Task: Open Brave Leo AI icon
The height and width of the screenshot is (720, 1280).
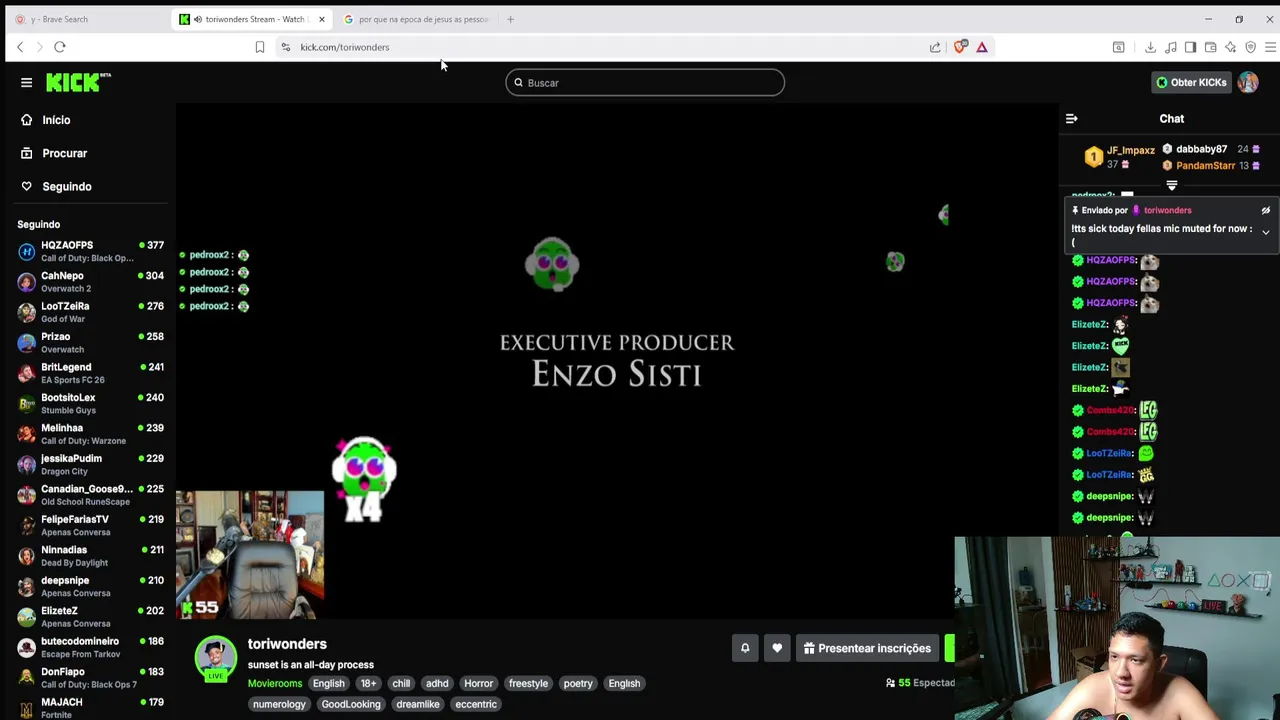Action: 1230,47
